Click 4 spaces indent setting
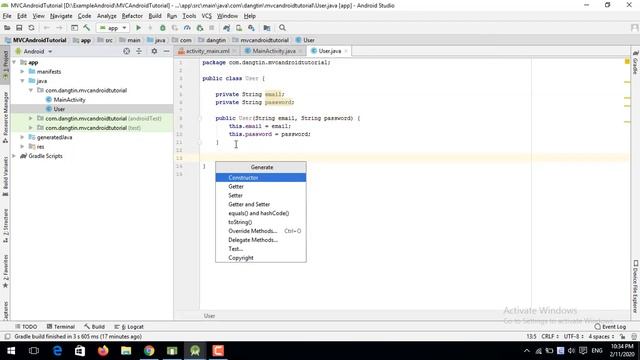The width and height of the screenshot is (640, 360). click(x=601, y=337)
